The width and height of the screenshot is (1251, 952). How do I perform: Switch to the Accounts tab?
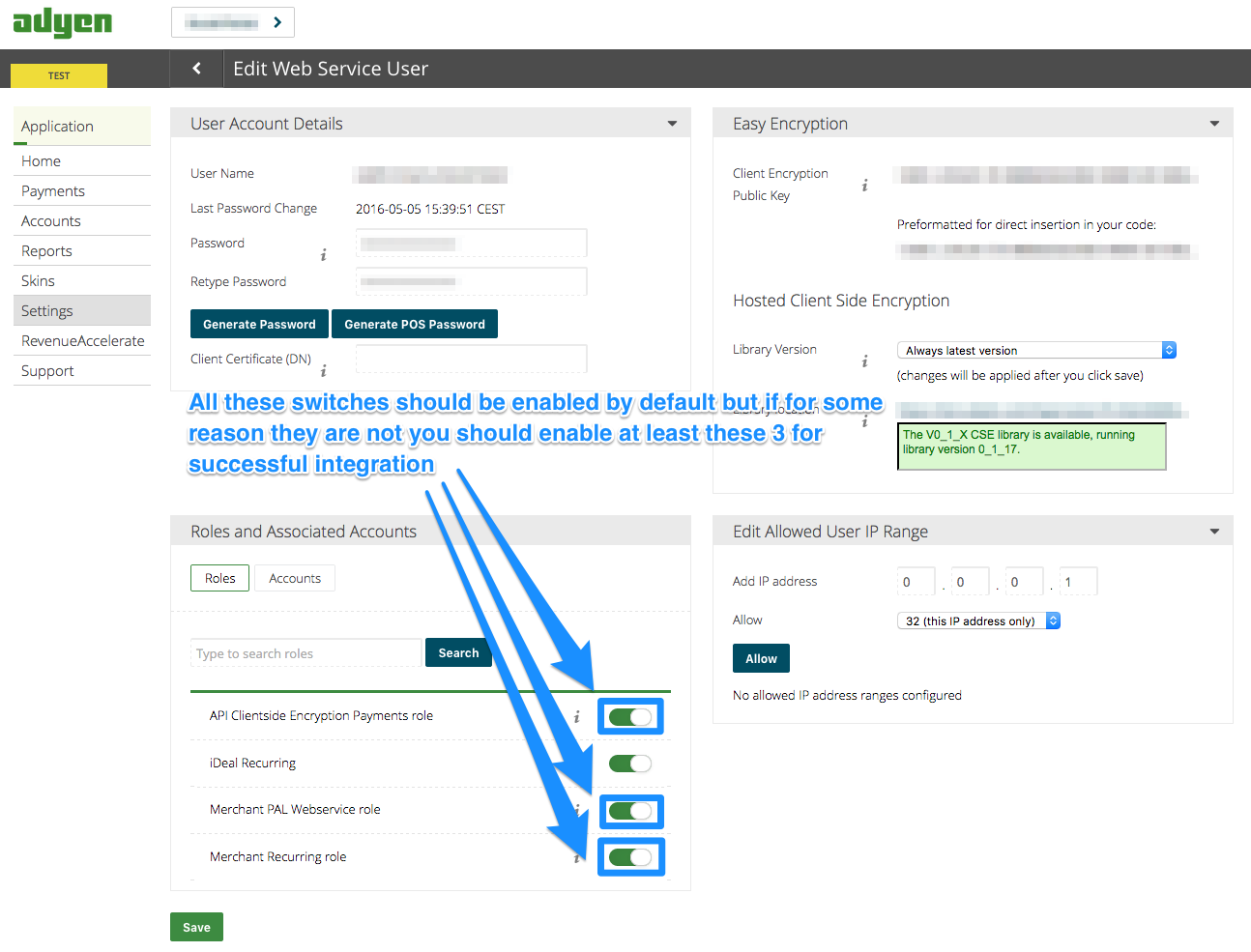tap(295, 578)
